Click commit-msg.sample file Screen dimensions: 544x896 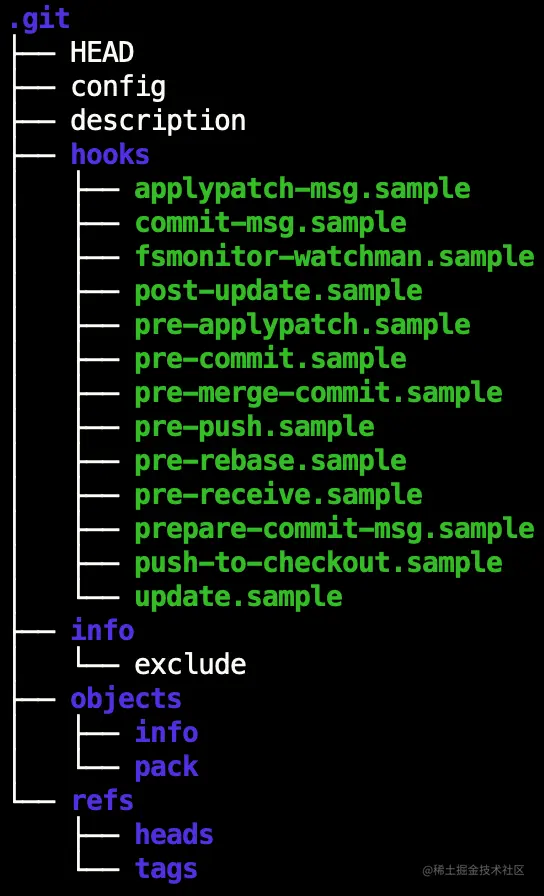[270, 223]
